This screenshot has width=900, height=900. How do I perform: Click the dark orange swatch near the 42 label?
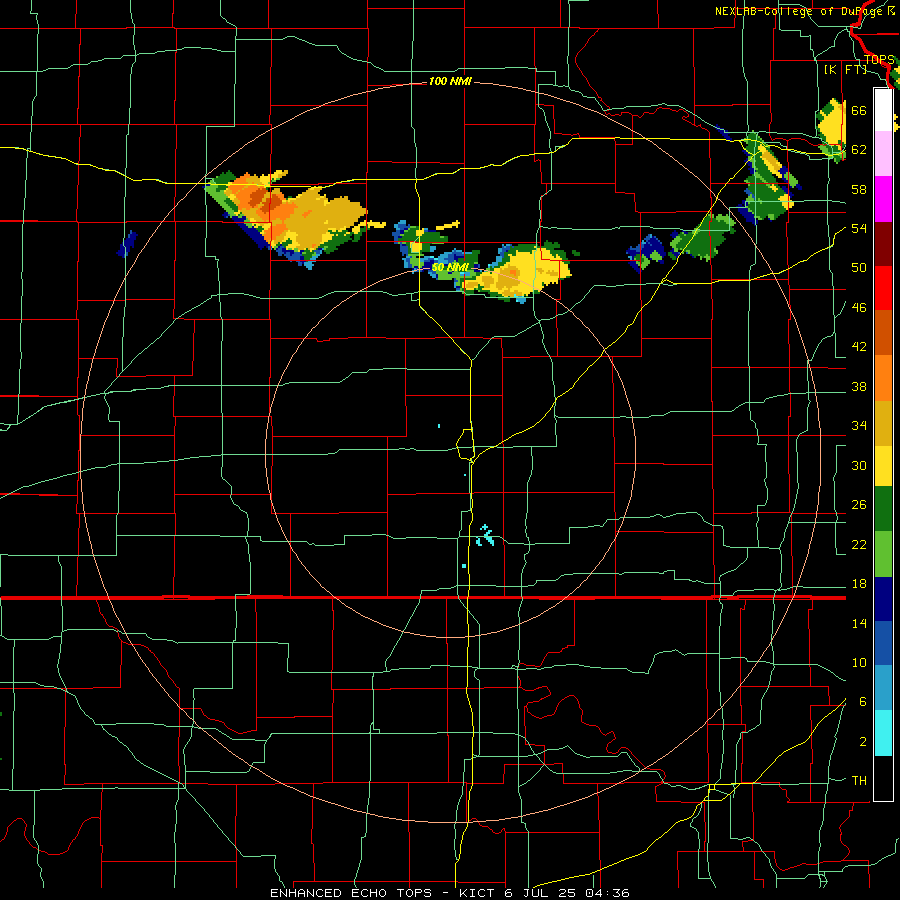click(x=883, y=332)
